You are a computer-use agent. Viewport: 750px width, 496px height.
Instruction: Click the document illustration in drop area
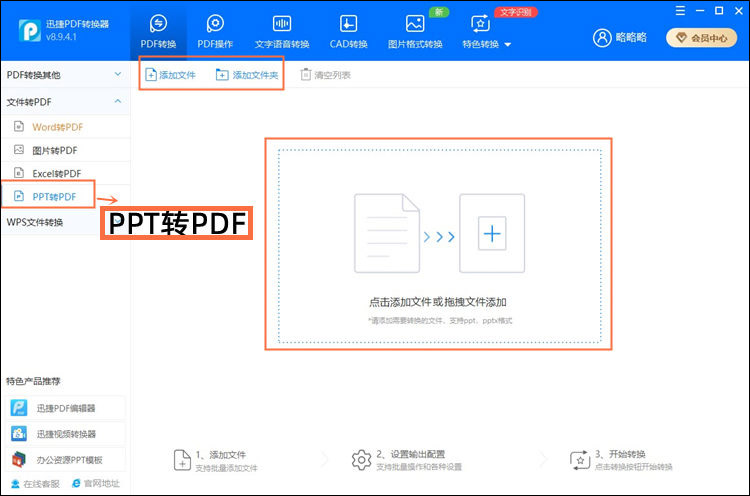coord(387,233)
